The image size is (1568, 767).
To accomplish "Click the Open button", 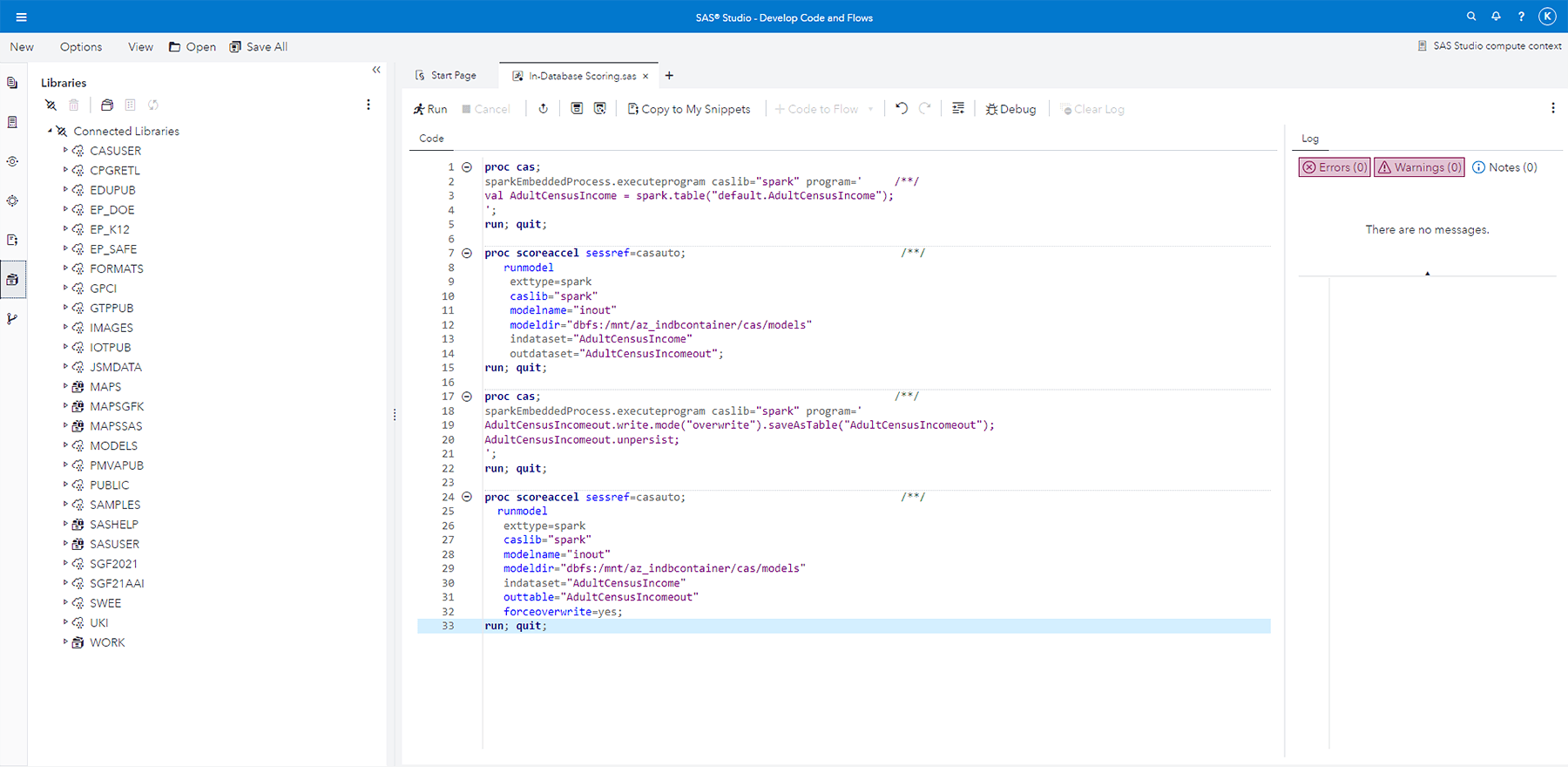I will (x=193, y=47).
